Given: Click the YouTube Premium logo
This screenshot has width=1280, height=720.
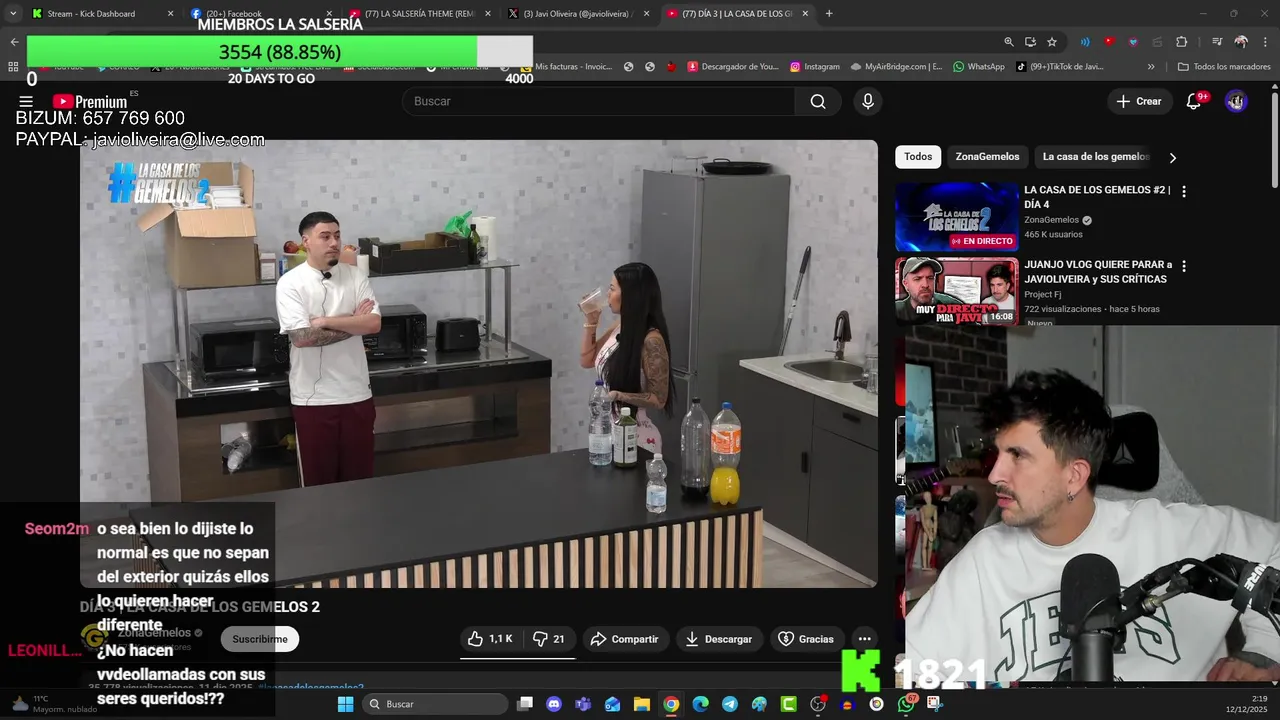Looking at the screenshot, I should point(90,101).
